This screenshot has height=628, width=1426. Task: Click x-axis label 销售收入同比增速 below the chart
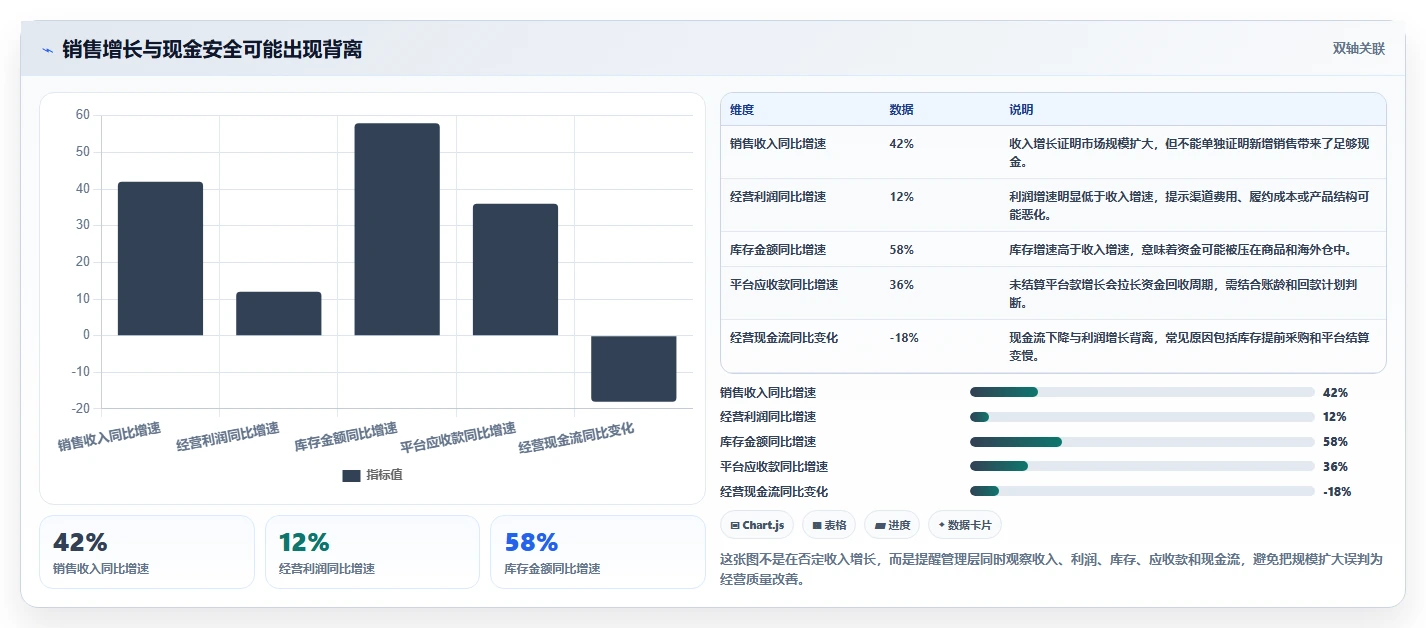pos(110,436)
